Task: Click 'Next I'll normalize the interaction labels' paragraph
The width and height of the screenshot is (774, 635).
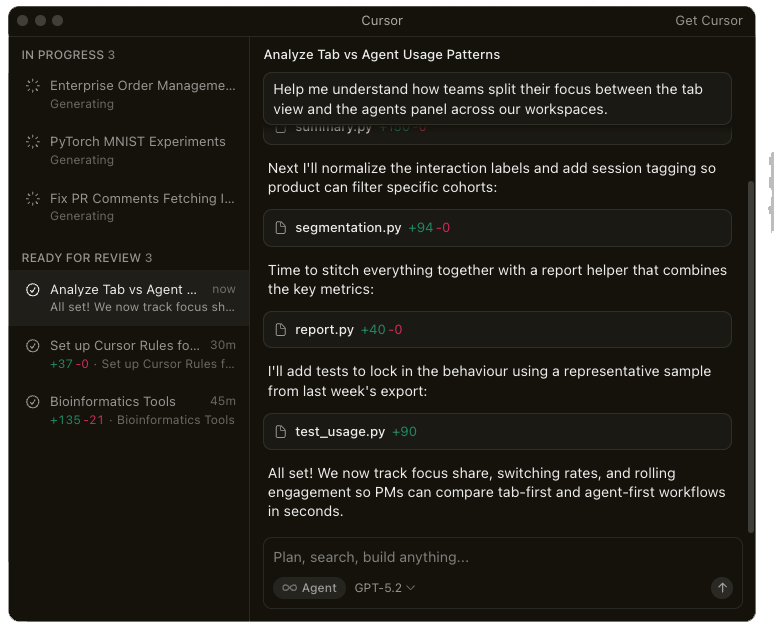Action: coord(492,178)
